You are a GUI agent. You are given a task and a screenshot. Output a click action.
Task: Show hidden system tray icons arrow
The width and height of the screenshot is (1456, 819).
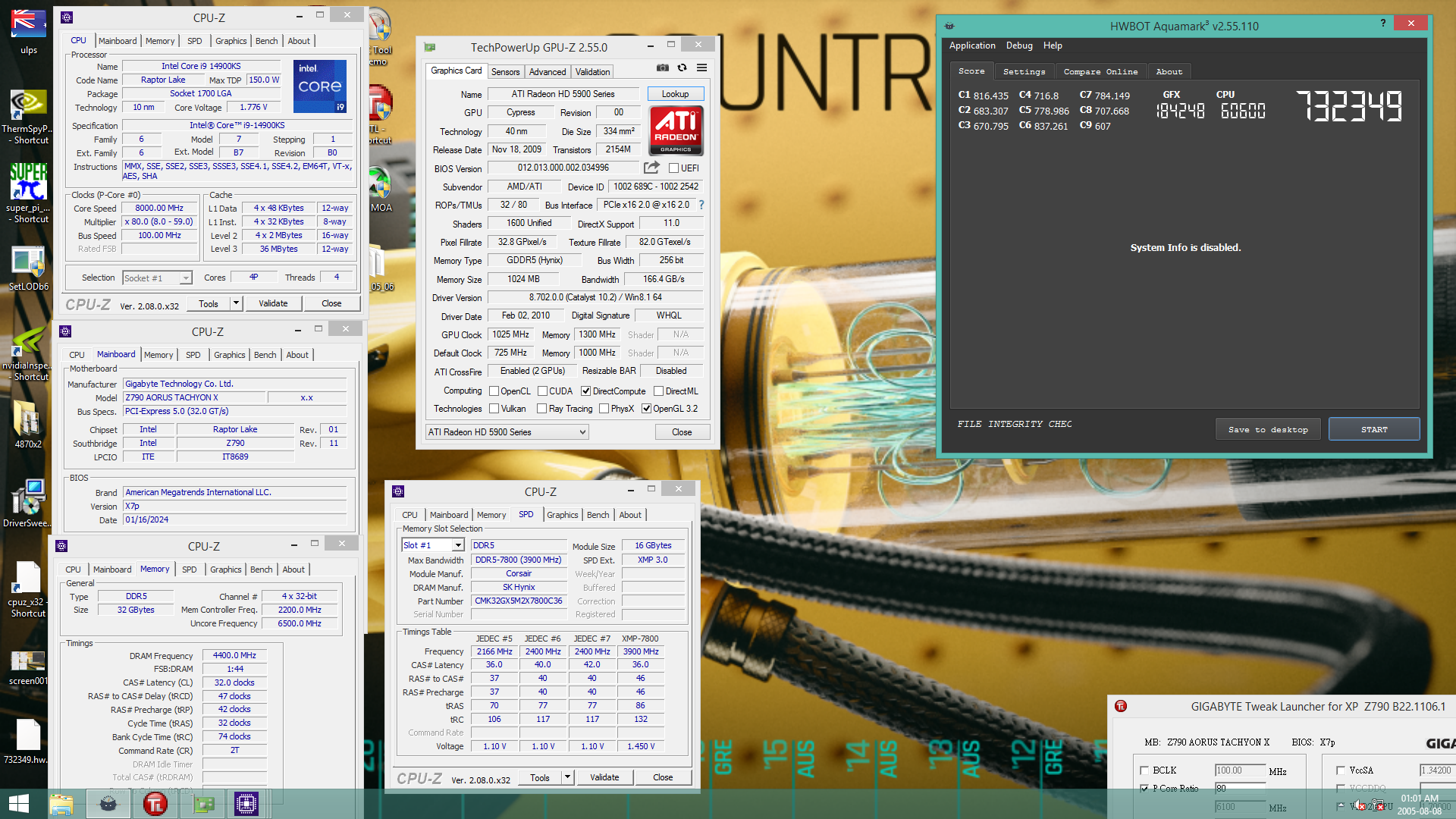coord(1341,806)
